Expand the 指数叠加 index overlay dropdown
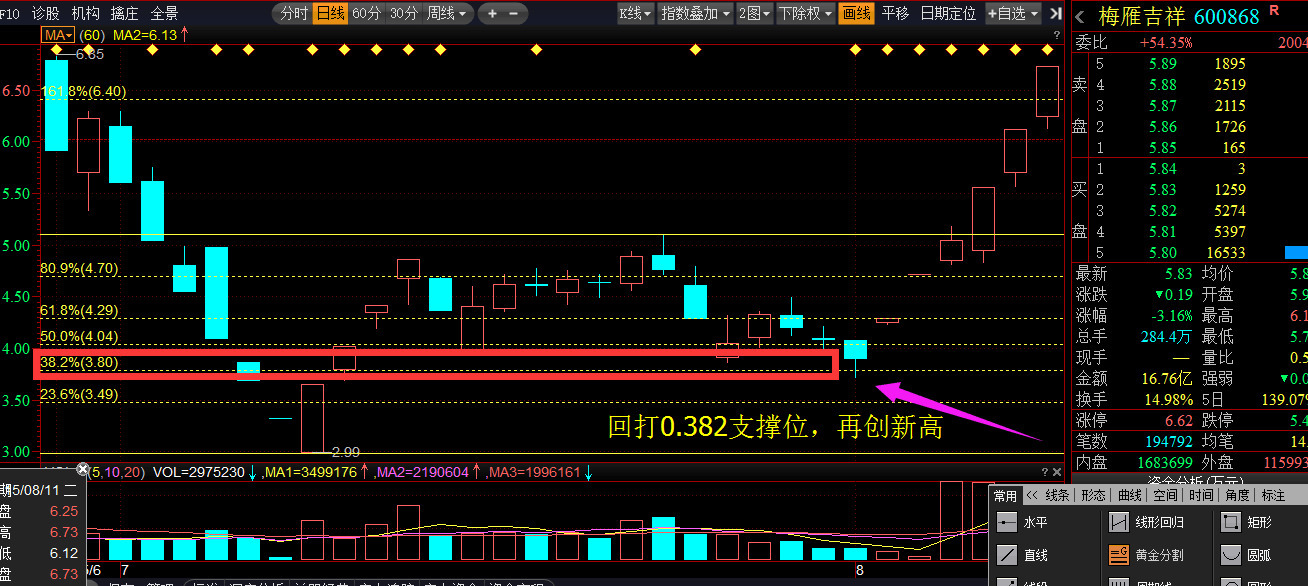 (x=695, y=14)
